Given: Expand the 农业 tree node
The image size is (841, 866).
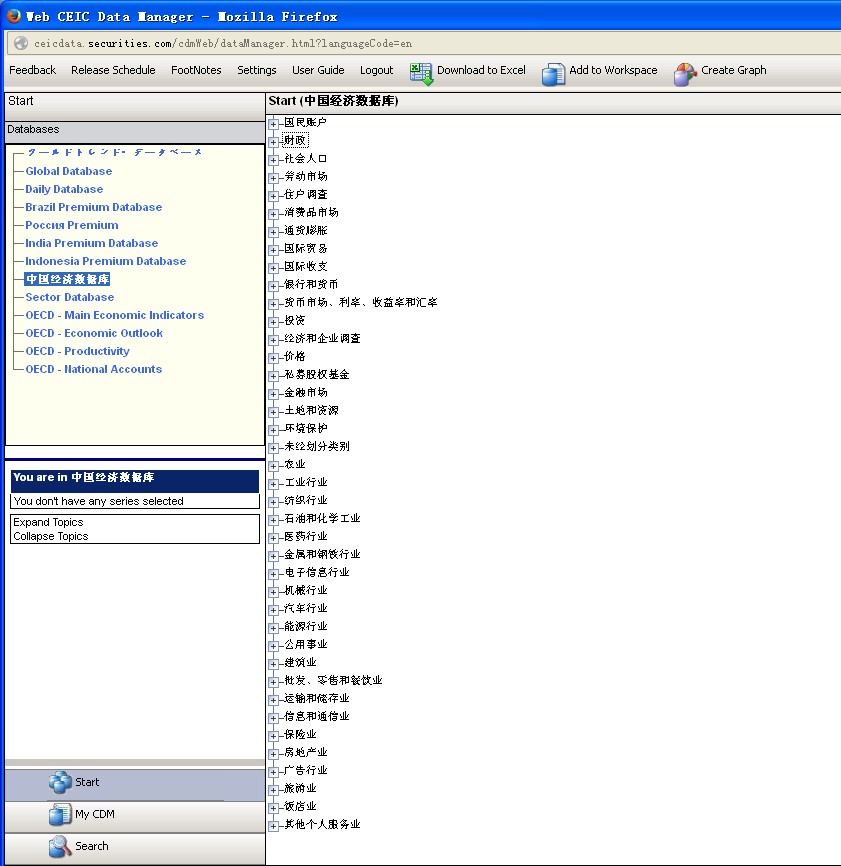Looking at the screenshot, I should pos(273,466).
